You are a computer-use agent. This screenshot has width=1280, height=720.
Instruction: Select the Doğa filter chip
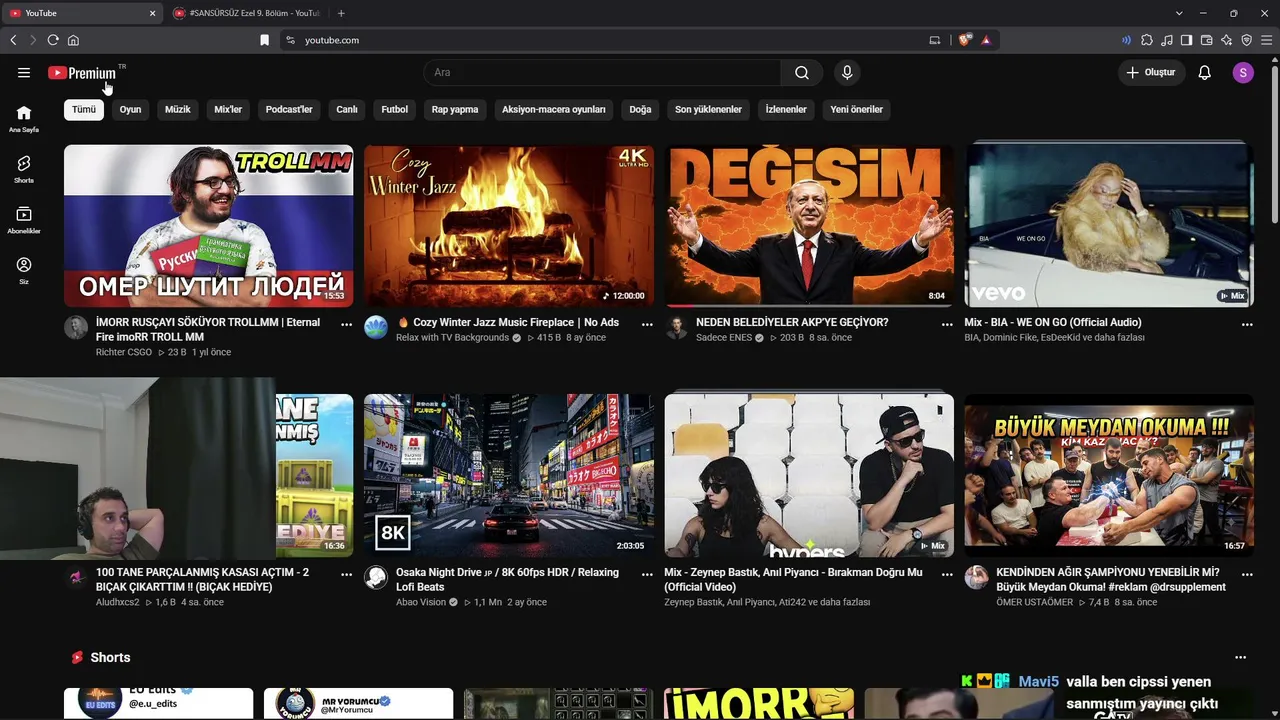tap(640, 109)
